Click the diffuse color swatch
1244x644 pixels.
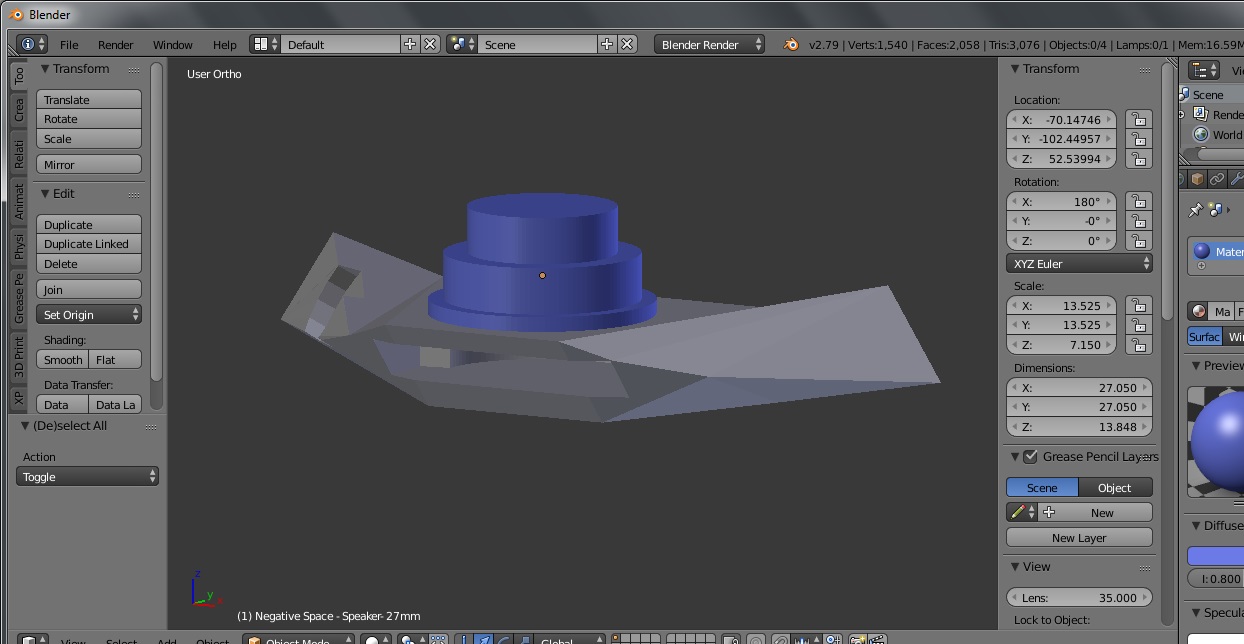(x=1215, y=556)
